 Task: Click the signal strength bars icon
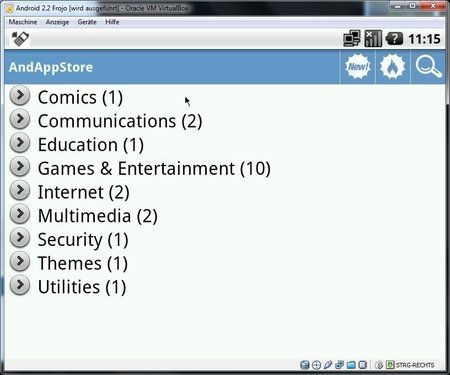pos(373,38)
